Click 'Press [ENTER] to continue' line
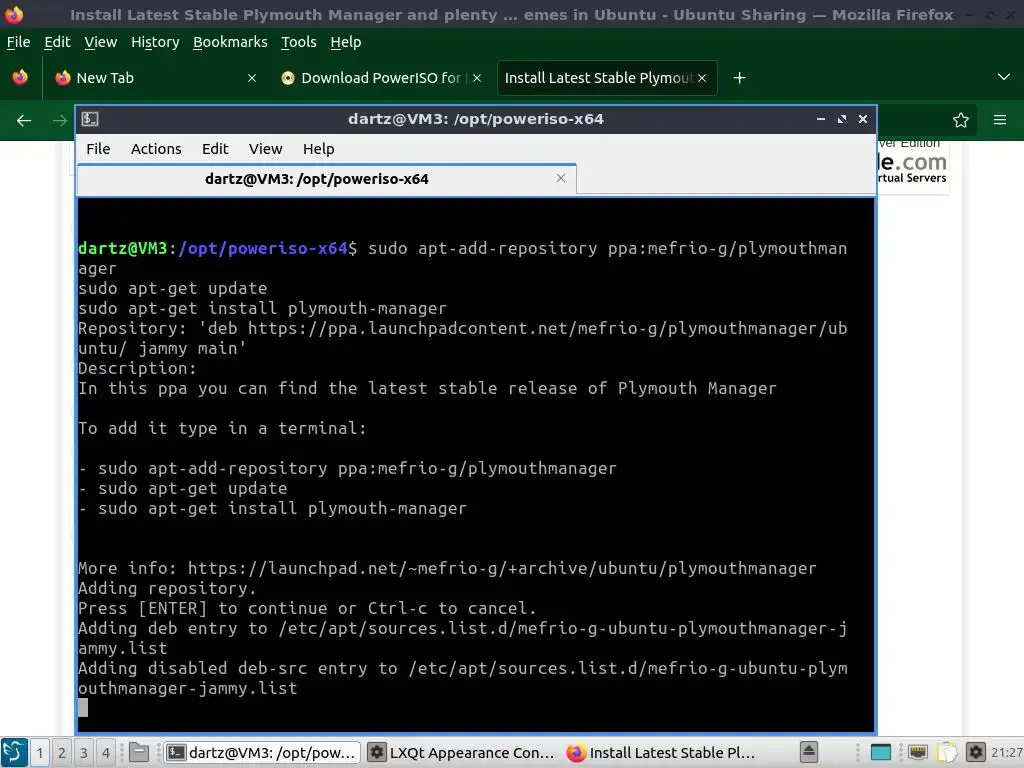1024x768 pixels. click(307, 608)
